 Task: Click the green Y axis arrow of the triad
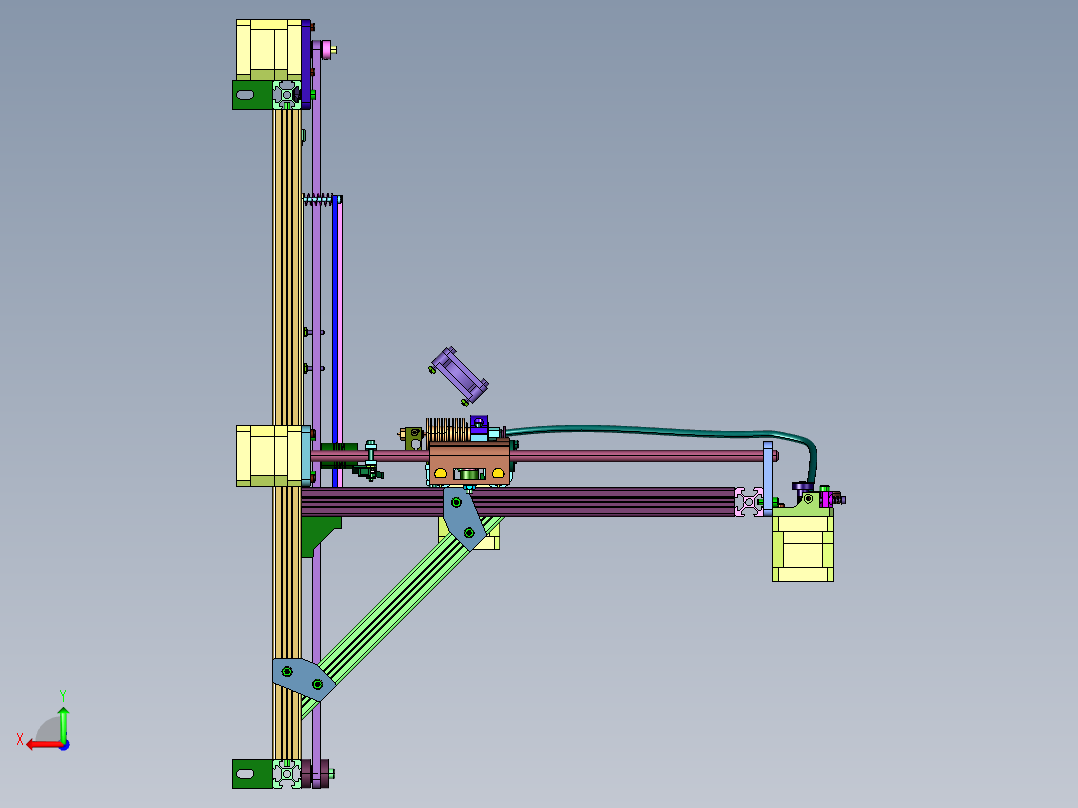click(63, 725)
